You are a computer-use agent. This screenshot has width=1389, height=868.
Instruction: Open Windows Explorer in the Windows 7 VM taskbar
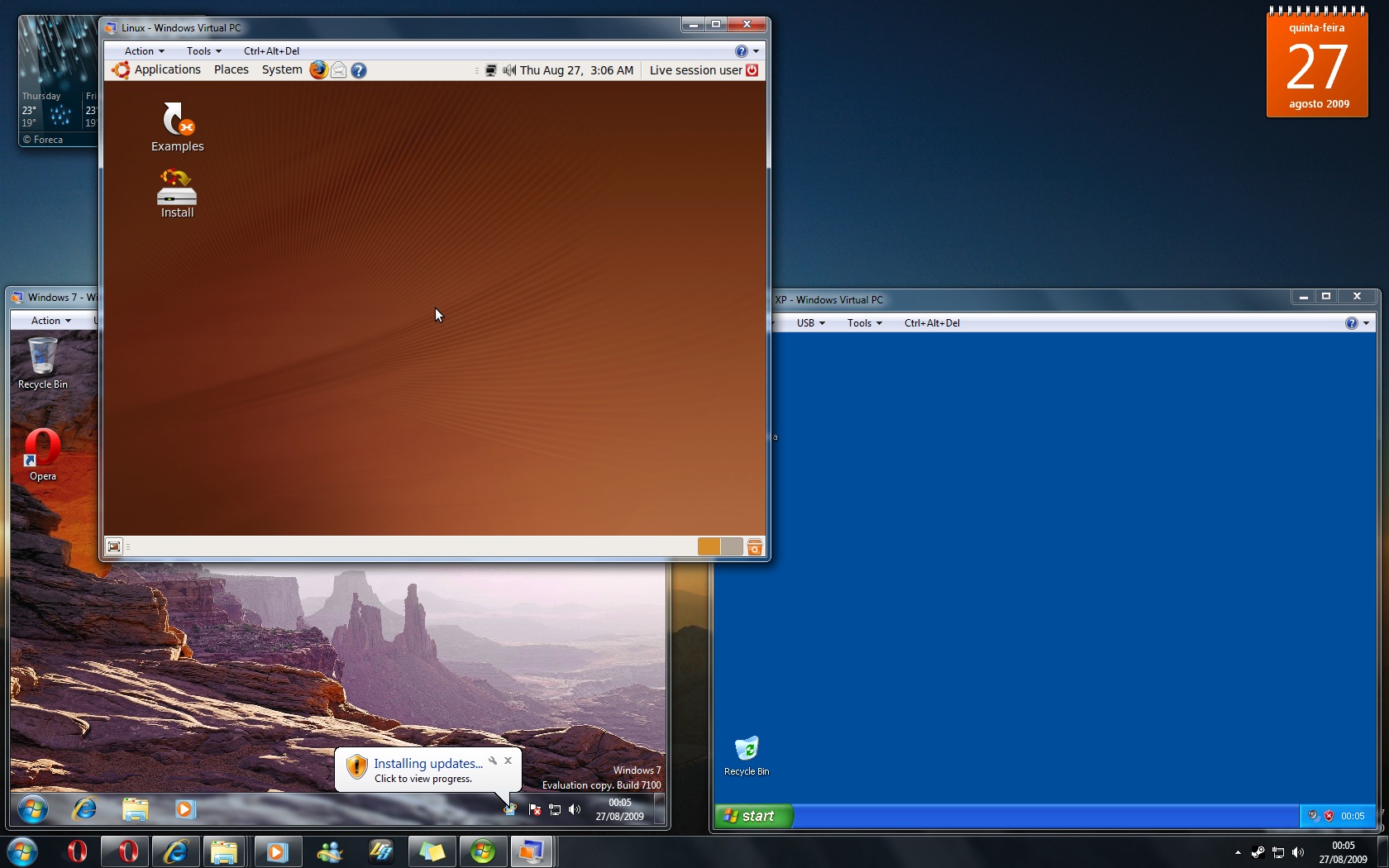pyautogui.click(x=135, y=808)
